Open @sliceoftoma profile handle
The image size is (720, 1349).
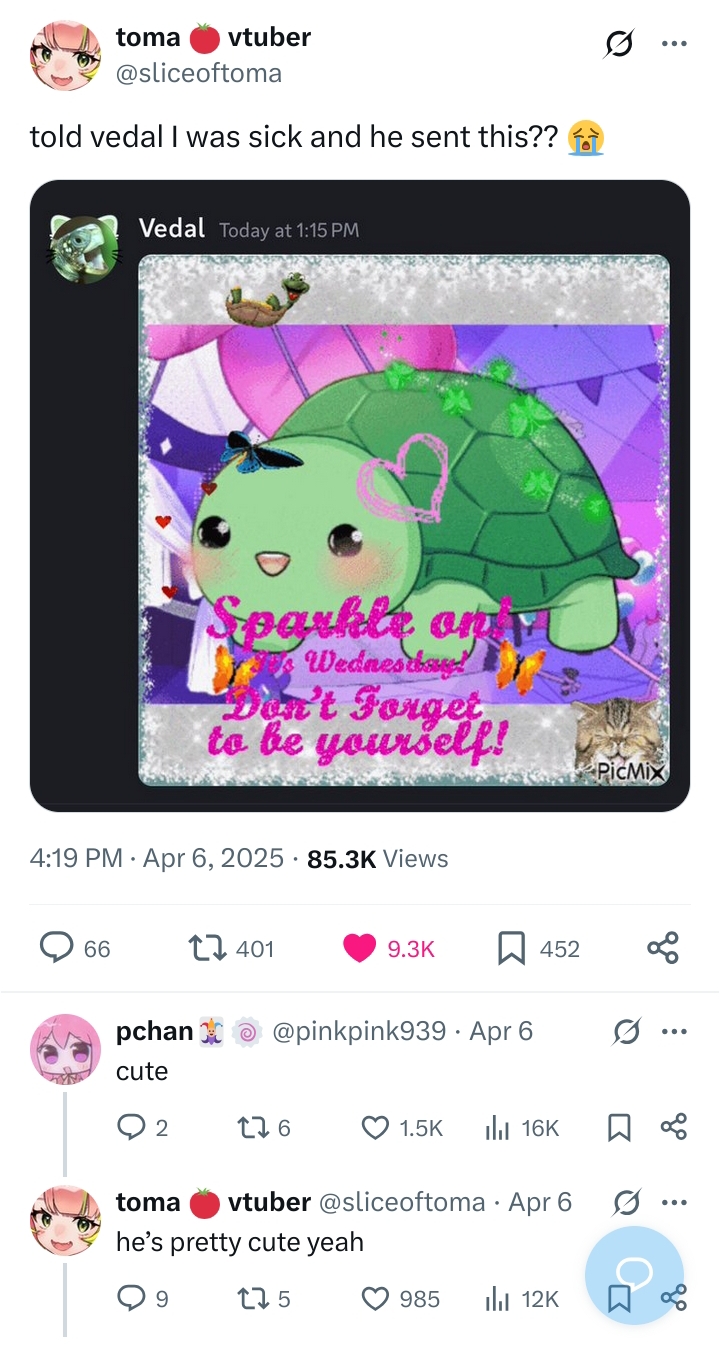click(x=199, y=73)
